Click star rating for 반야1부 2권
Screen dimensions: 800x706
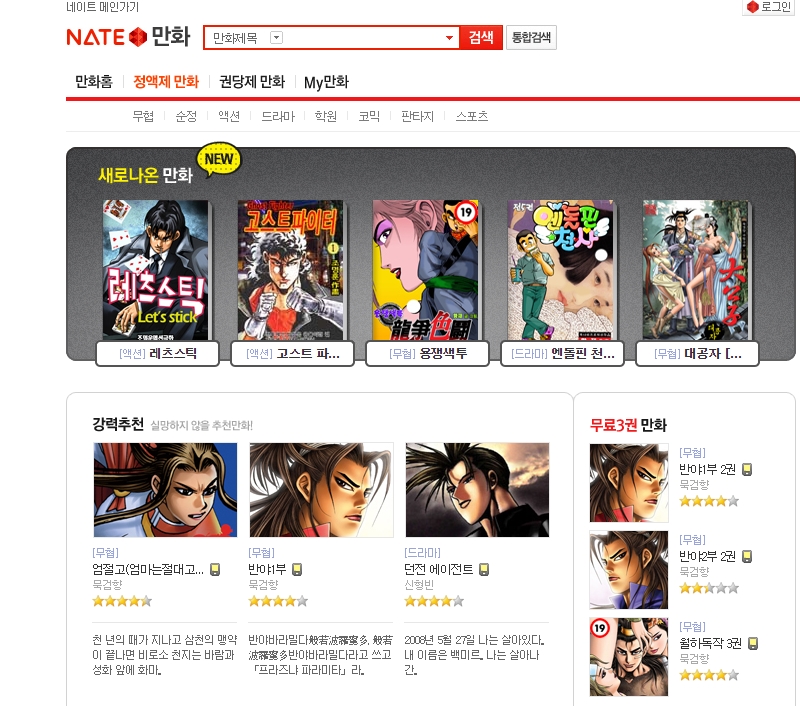709,501
